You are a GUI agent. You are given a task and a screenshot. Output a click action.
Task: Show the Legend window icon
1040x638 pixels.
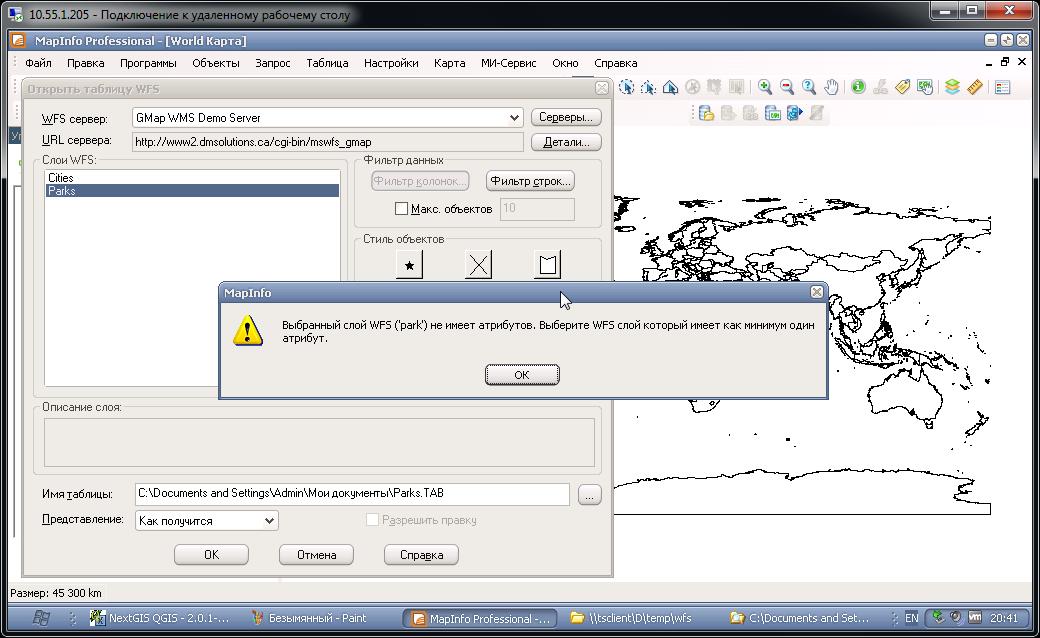1002,87
